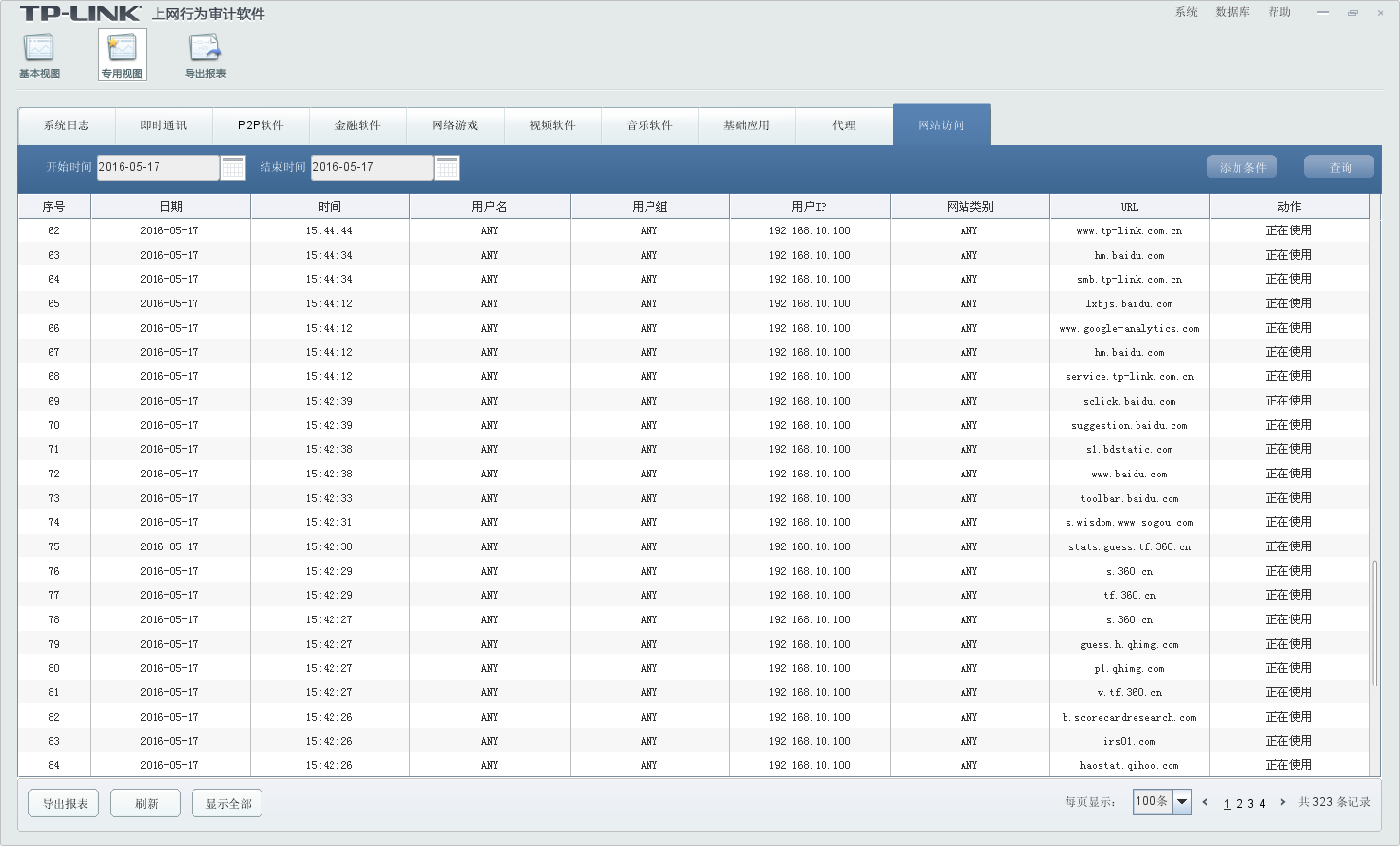Select the lxbjs.baidu.com URL cell
Image resolution: width=1400 pixels, height=846 pixels.
(x=1130, y=303)
